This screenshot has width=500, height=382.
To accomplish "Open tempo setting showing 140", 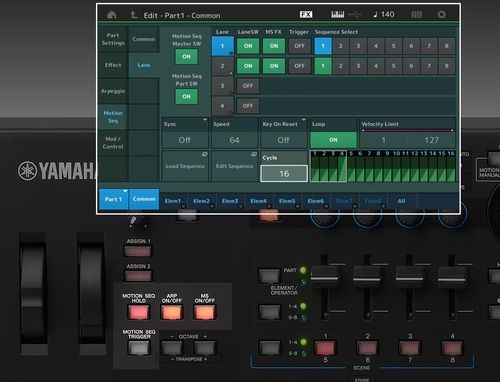I will click(x=384, y=14).
